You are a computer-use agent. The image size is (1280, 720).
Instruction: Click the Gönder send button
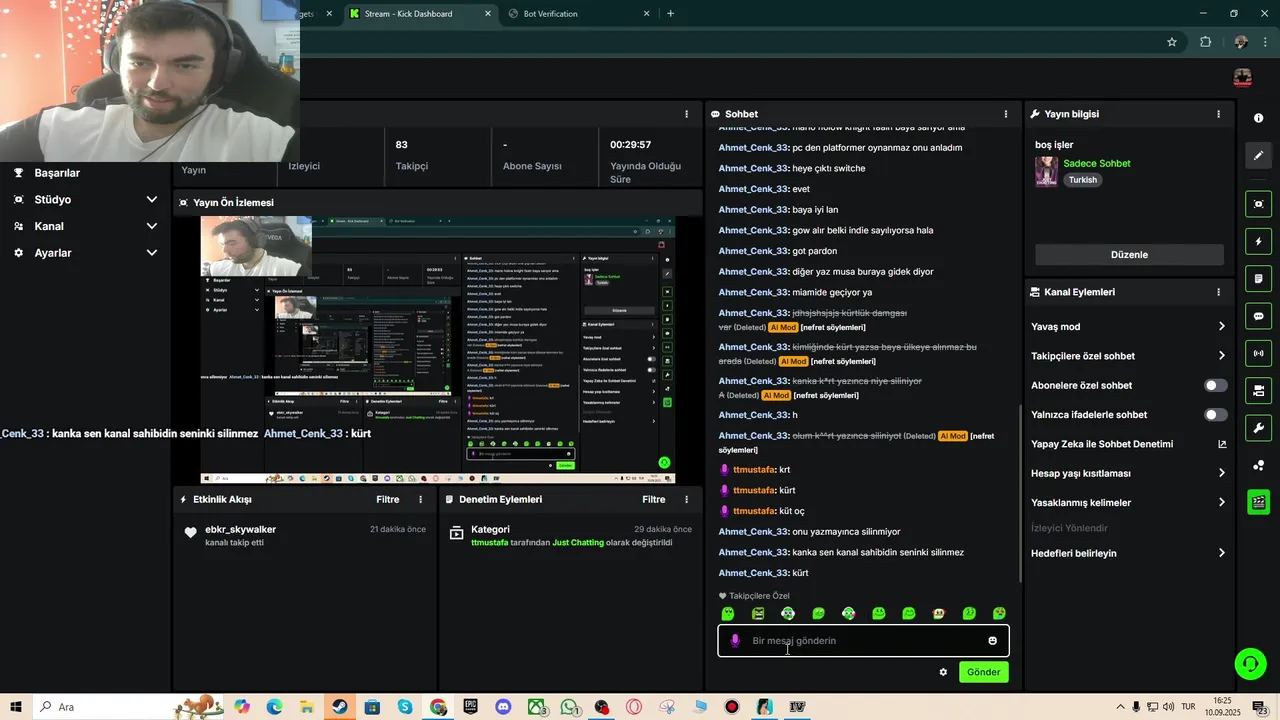983,672
